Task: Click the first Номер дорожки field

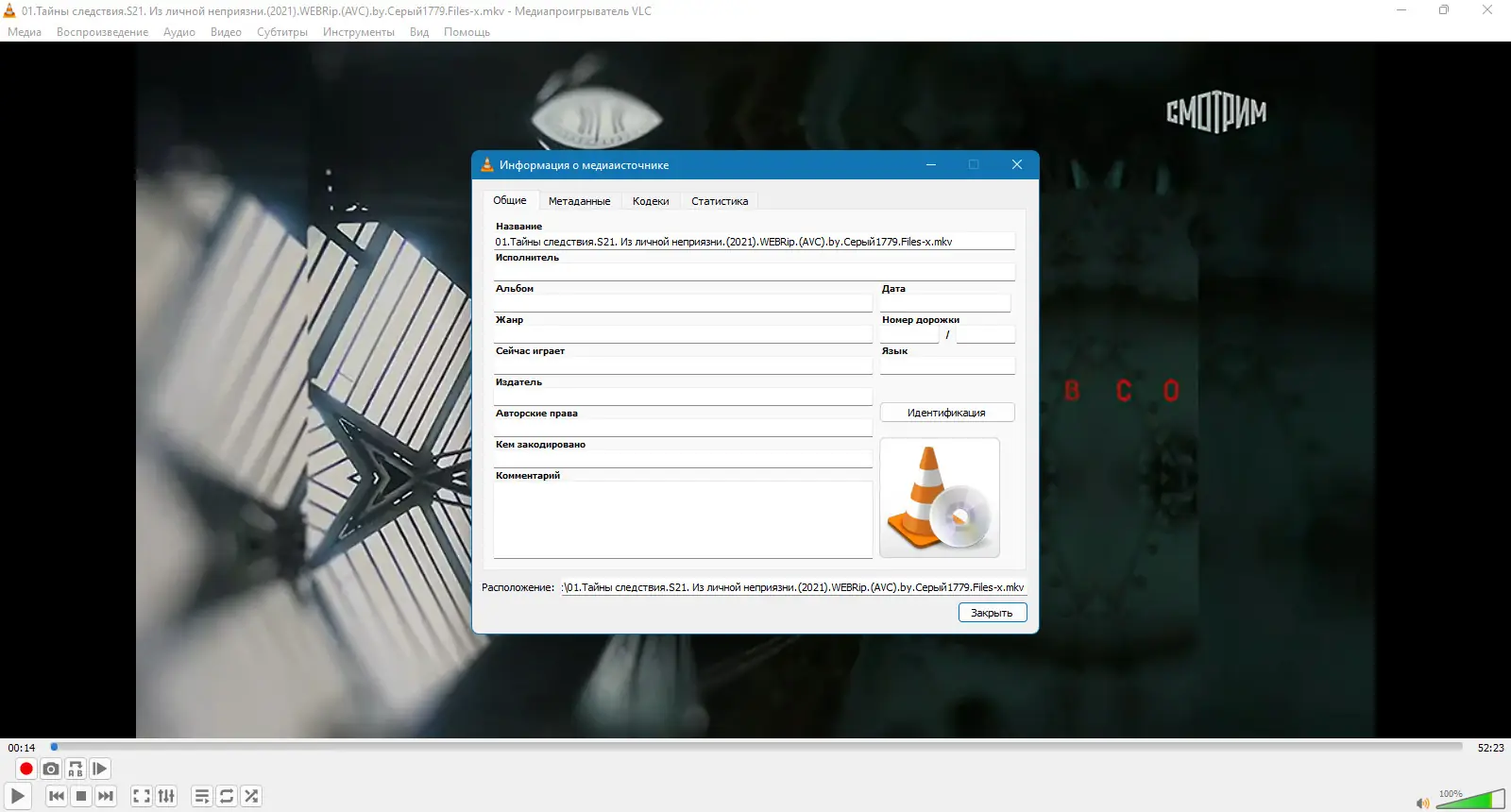Action: [x=909, y=335]
